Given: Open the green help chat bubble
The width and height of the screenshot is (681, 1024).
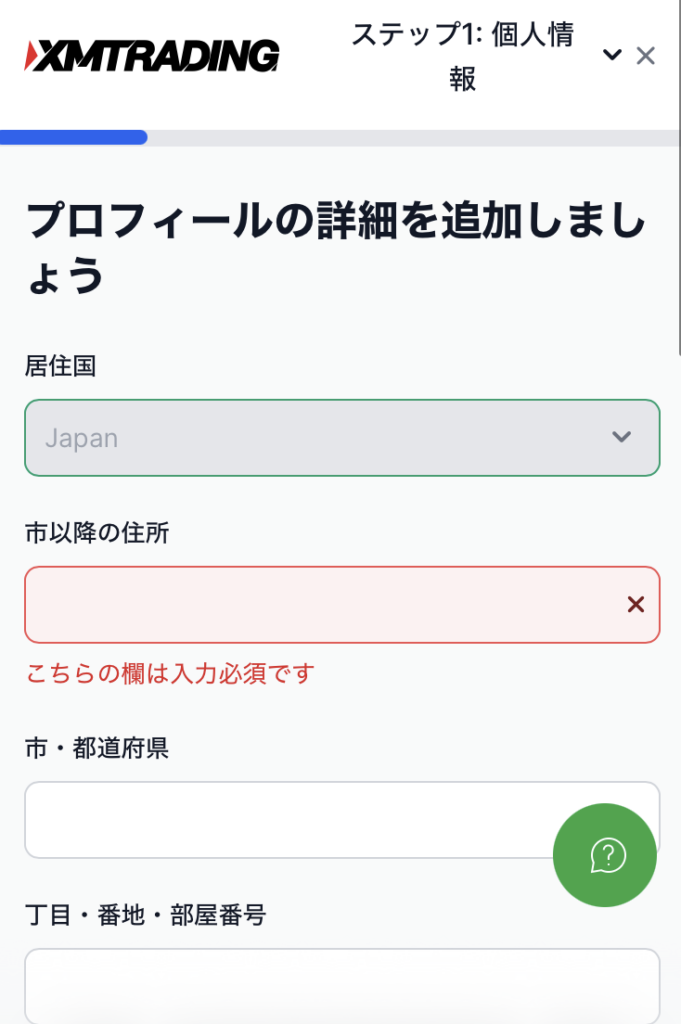Looking at the screenshot, I should tap(605, 855).
